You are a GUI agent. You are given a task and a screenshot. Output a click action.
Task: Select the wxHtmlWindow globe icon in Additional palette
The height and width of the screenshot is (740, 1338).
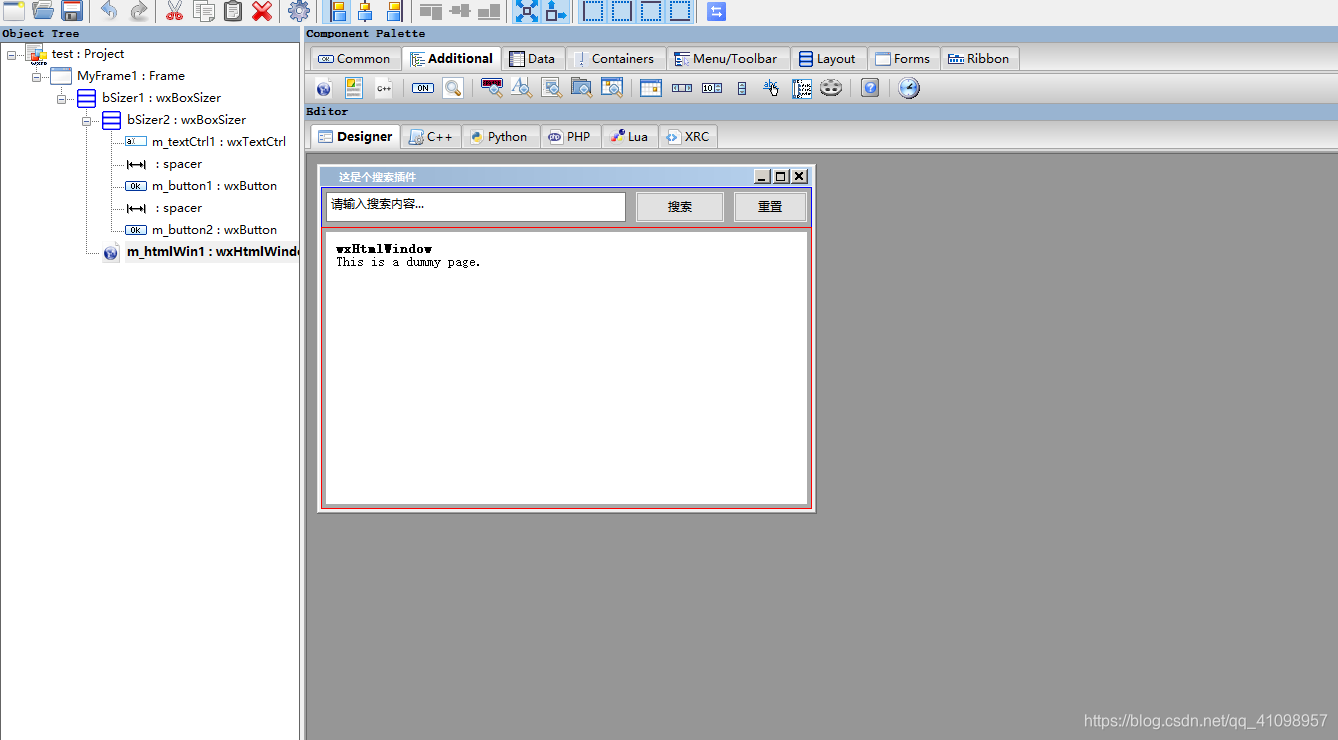[322, 88]
